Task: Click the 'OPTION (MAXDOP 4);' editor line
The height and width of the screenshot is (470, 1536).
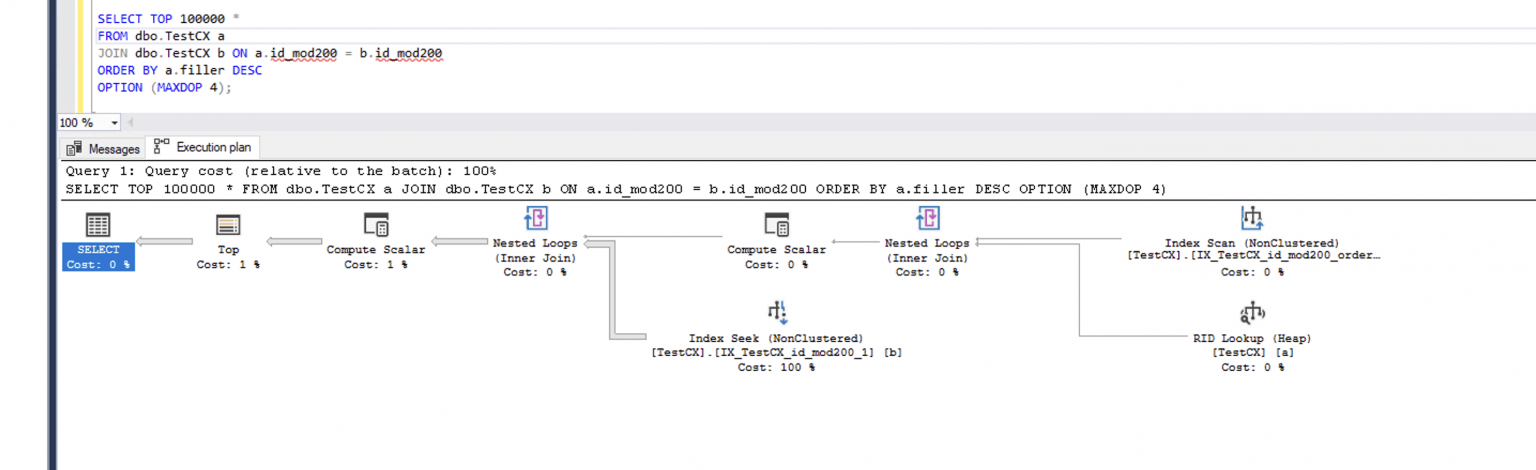Action: click(x=164, y=87)
